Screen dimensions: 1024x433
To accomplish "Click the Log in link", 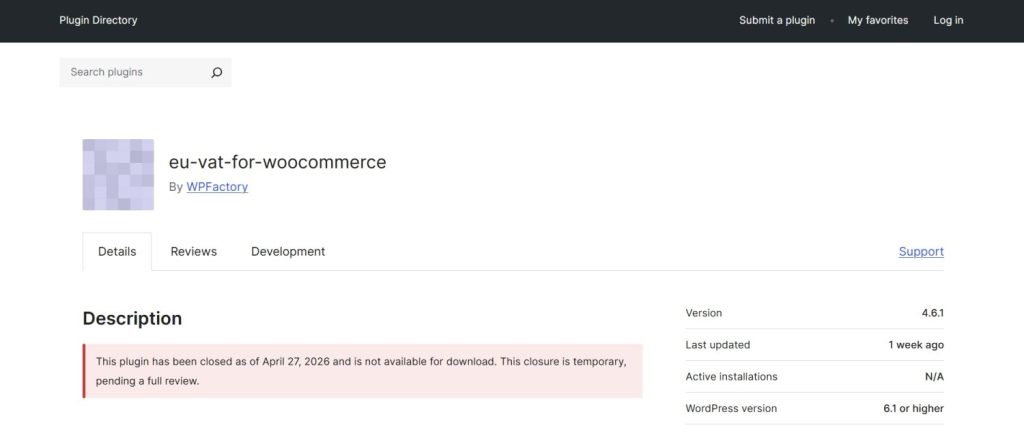I will [x=948, y=20].
